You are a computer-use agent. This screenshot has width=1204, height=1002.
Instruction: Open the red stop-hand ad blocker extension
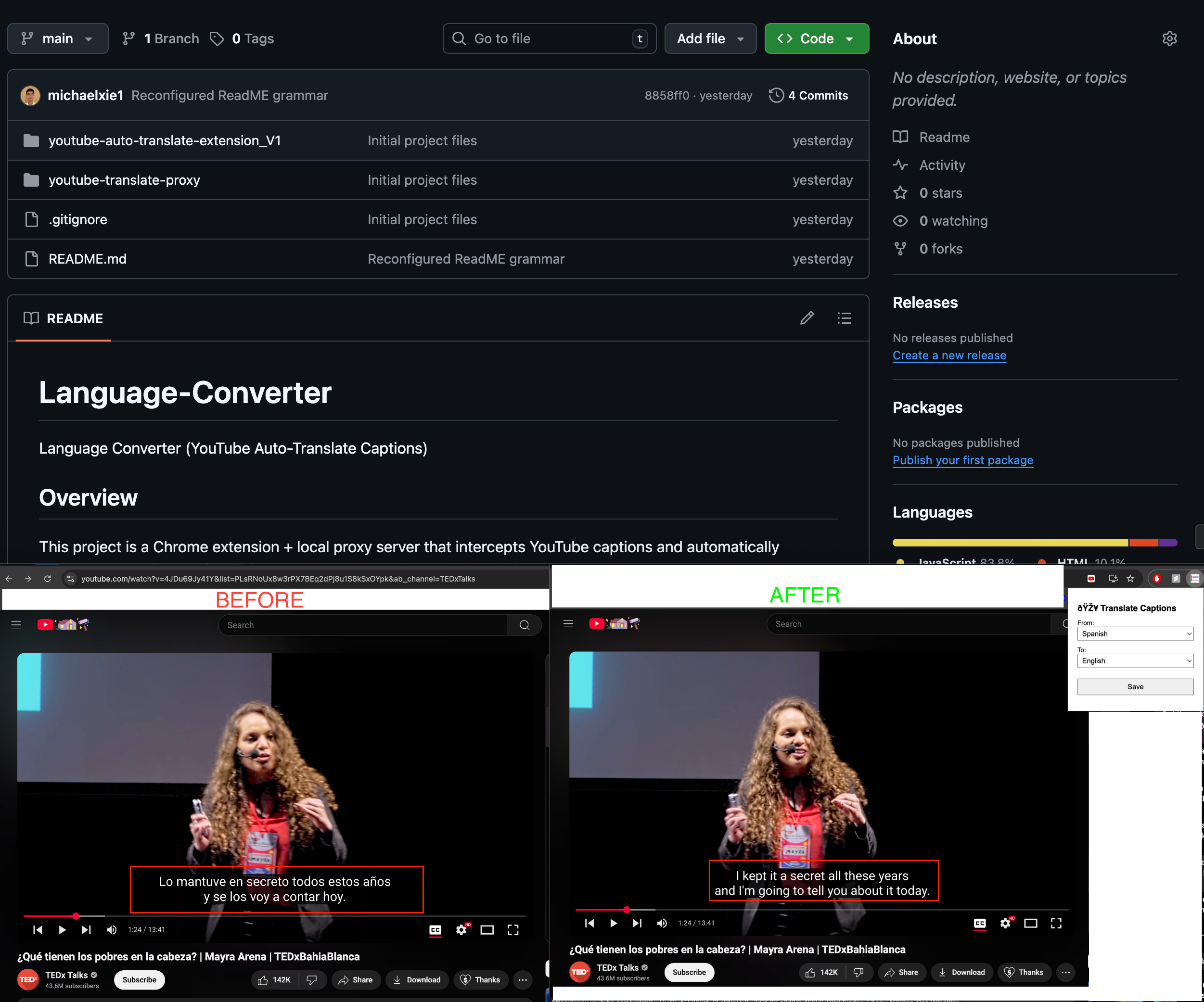click(x=1157, y=578)
